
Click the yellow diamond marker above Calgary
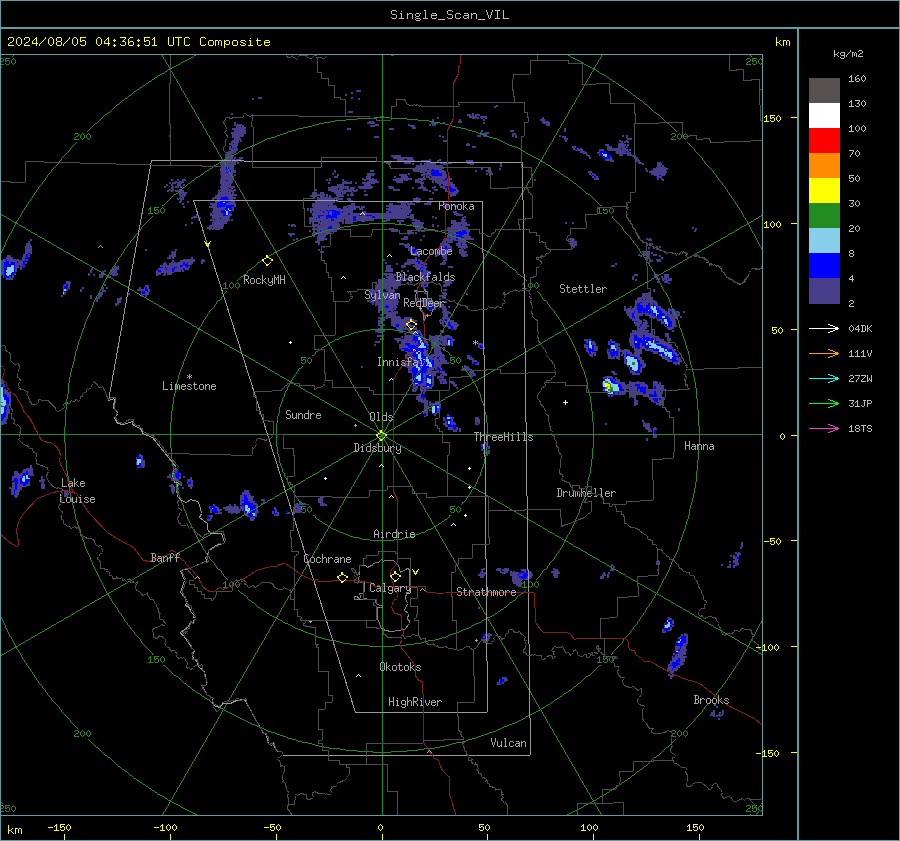click(x=395, y=576)
